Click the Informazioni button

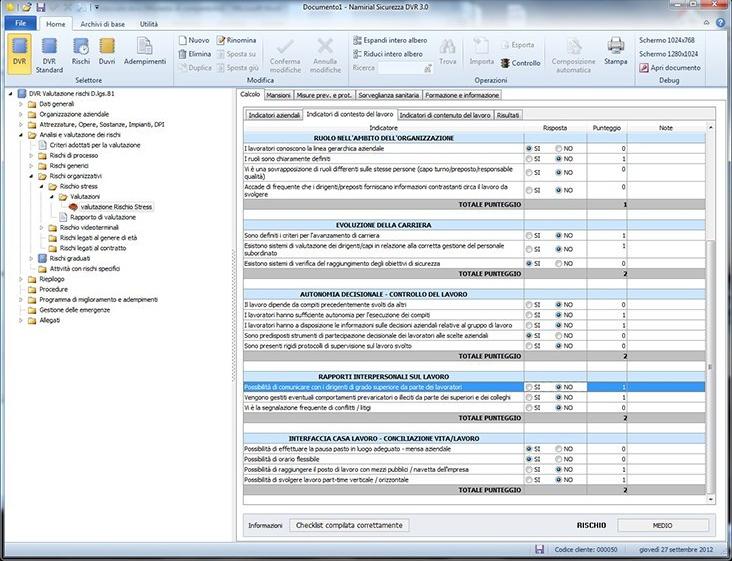point(266,525)
